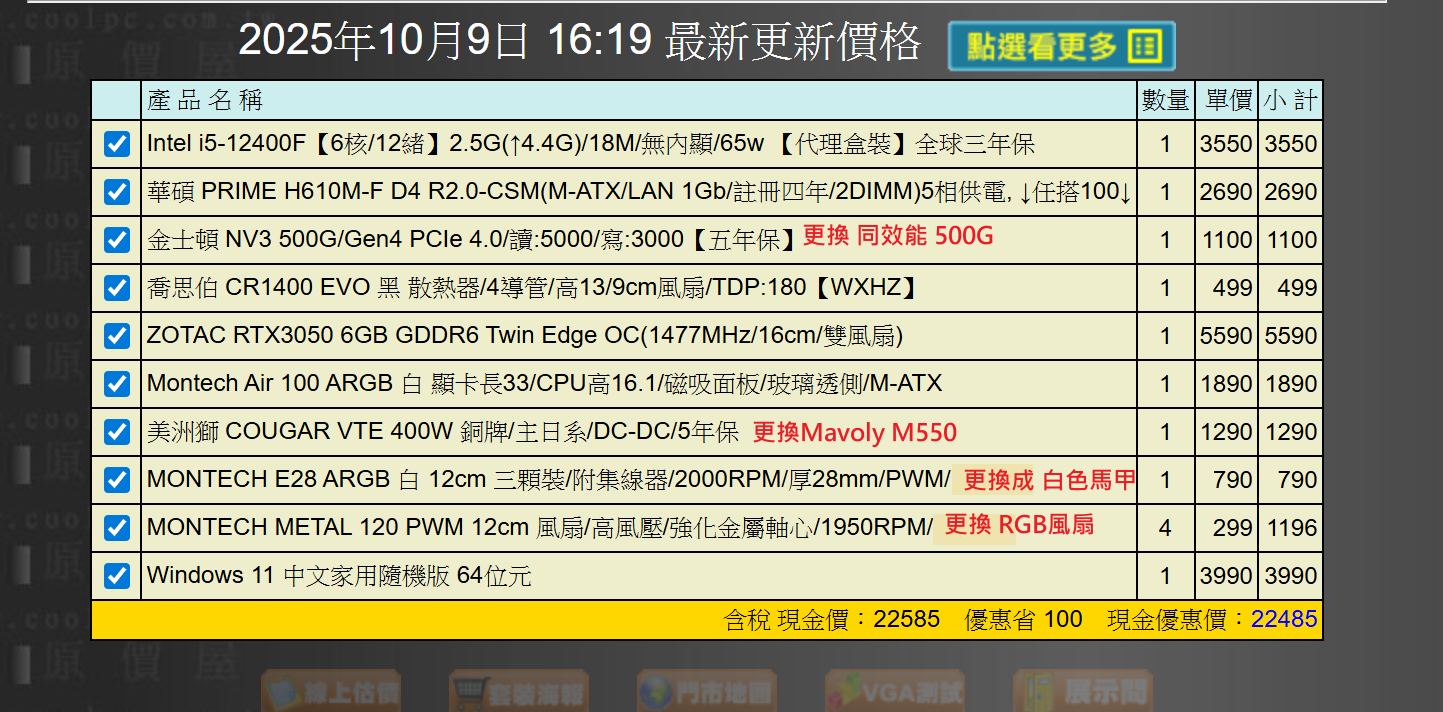Click the 更換 同效能 500G red note
The image size is (1443, 712).
pyautogui.click(x=898, y=236)
